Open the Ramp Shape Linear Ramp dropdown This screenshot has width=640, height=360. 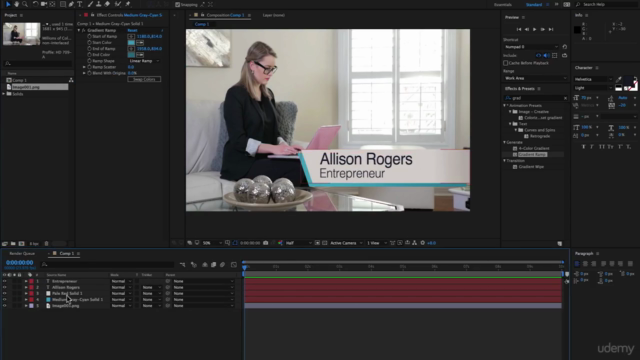coord(144,61)
